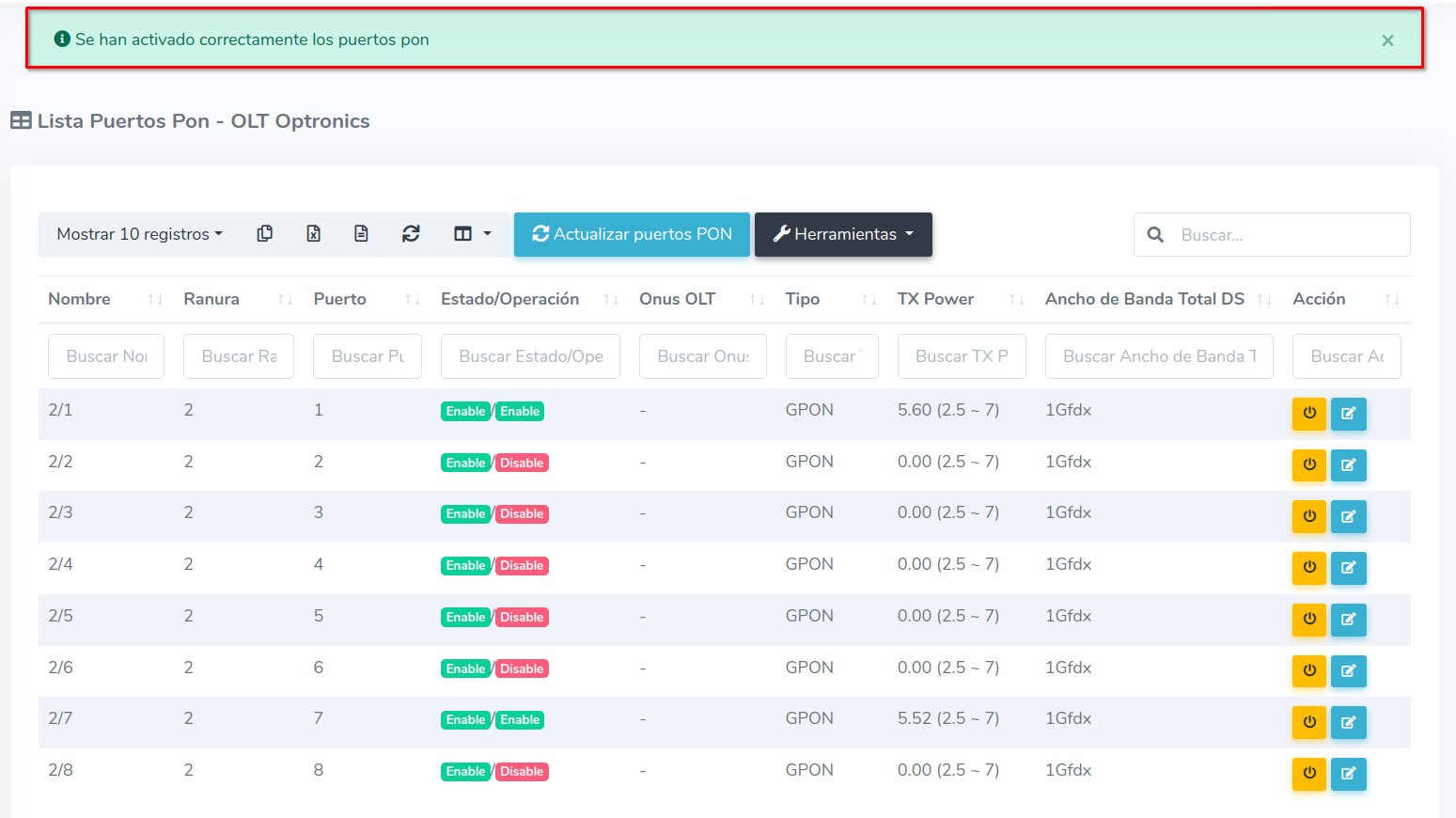Sort by TX Power column header

tap(935, 299)
